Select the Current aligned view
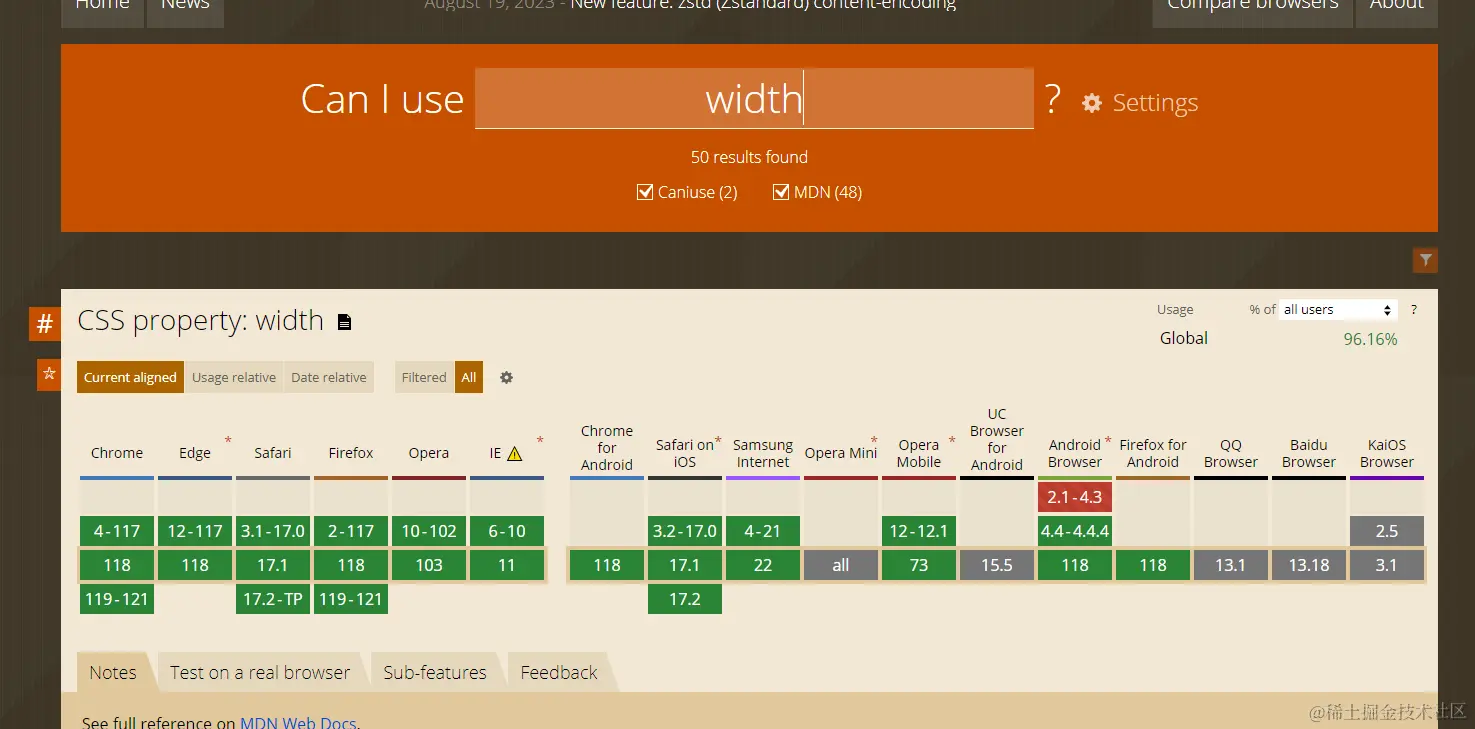The image size is (1475, 729). coord(130,377)
